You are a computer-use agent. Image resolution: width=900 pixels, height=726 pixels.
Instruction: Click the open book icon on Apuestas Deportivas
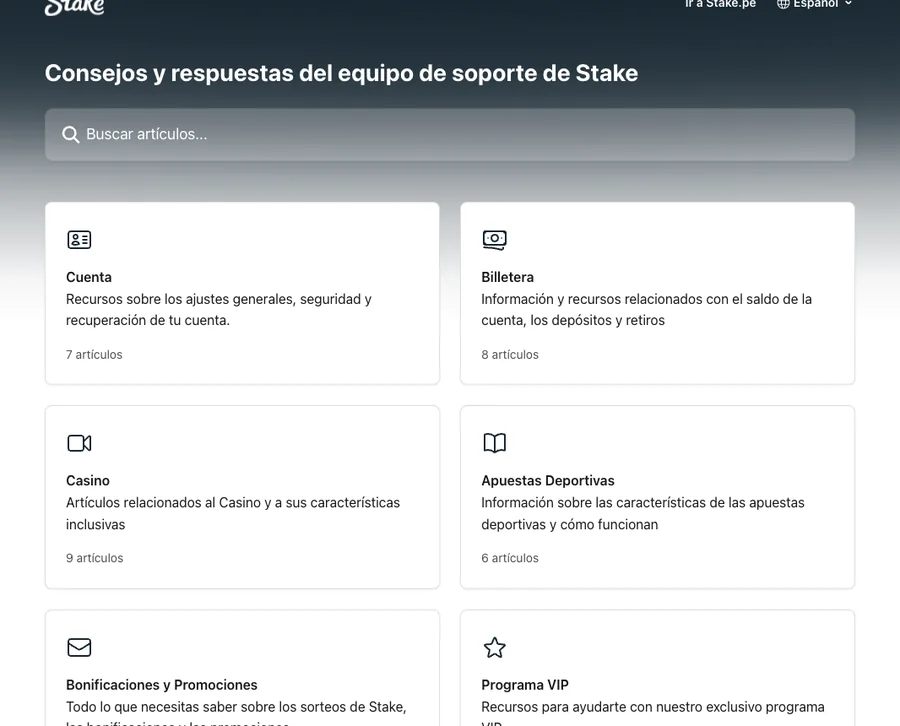point(495,443)
